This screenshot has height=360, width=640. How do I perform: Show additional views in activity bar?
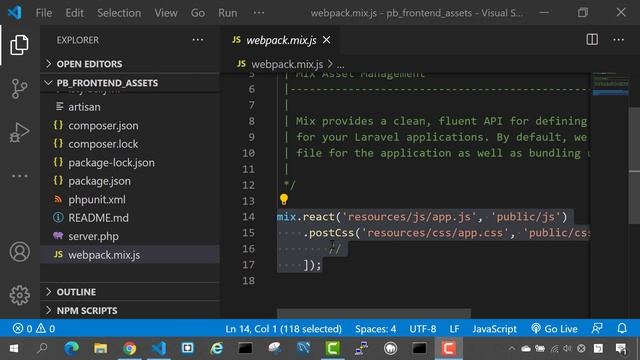tap(19, 176)
